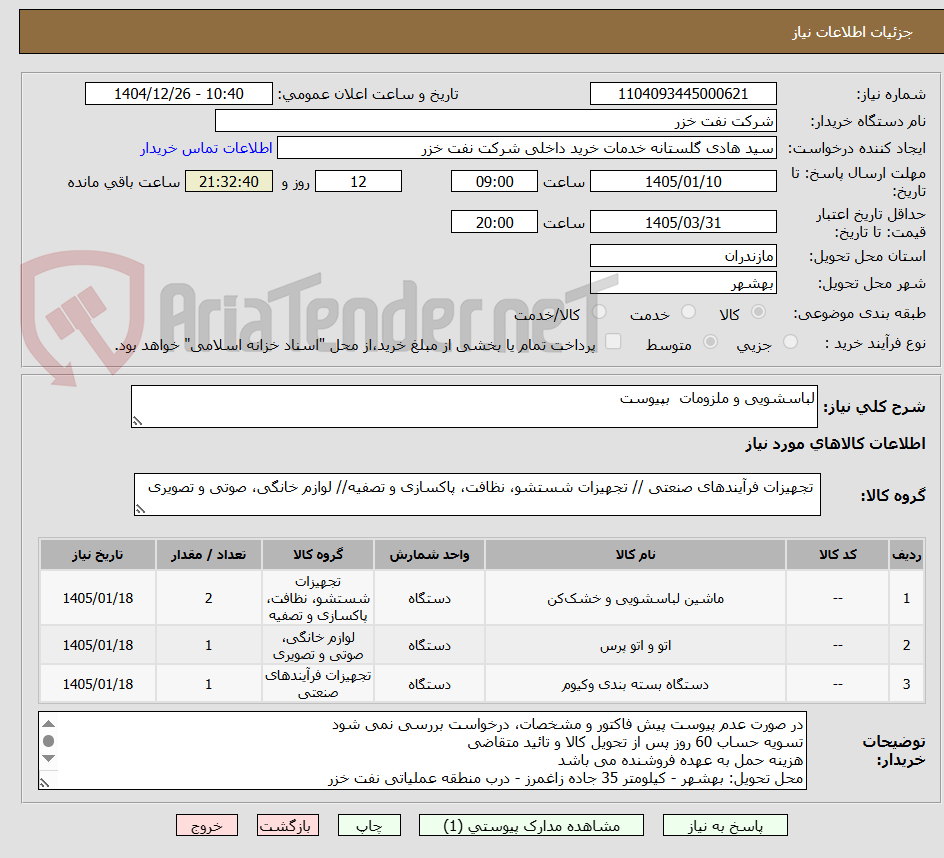Image resolution: width=944 pixels, height=858 pixels.
Task: Click quantity 2 in washing machine row
Action: 208,598
